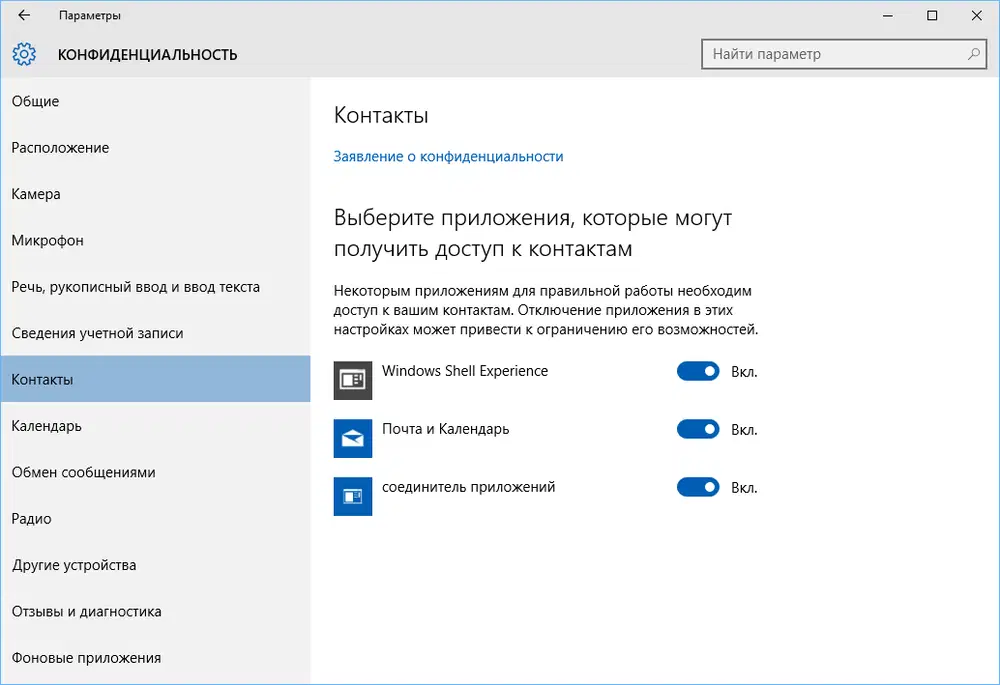Image resolution: width=1000 pixels, height=685 pixels.
Task: Click the Почта и Календарь app icon
Action: coord(352,438)
